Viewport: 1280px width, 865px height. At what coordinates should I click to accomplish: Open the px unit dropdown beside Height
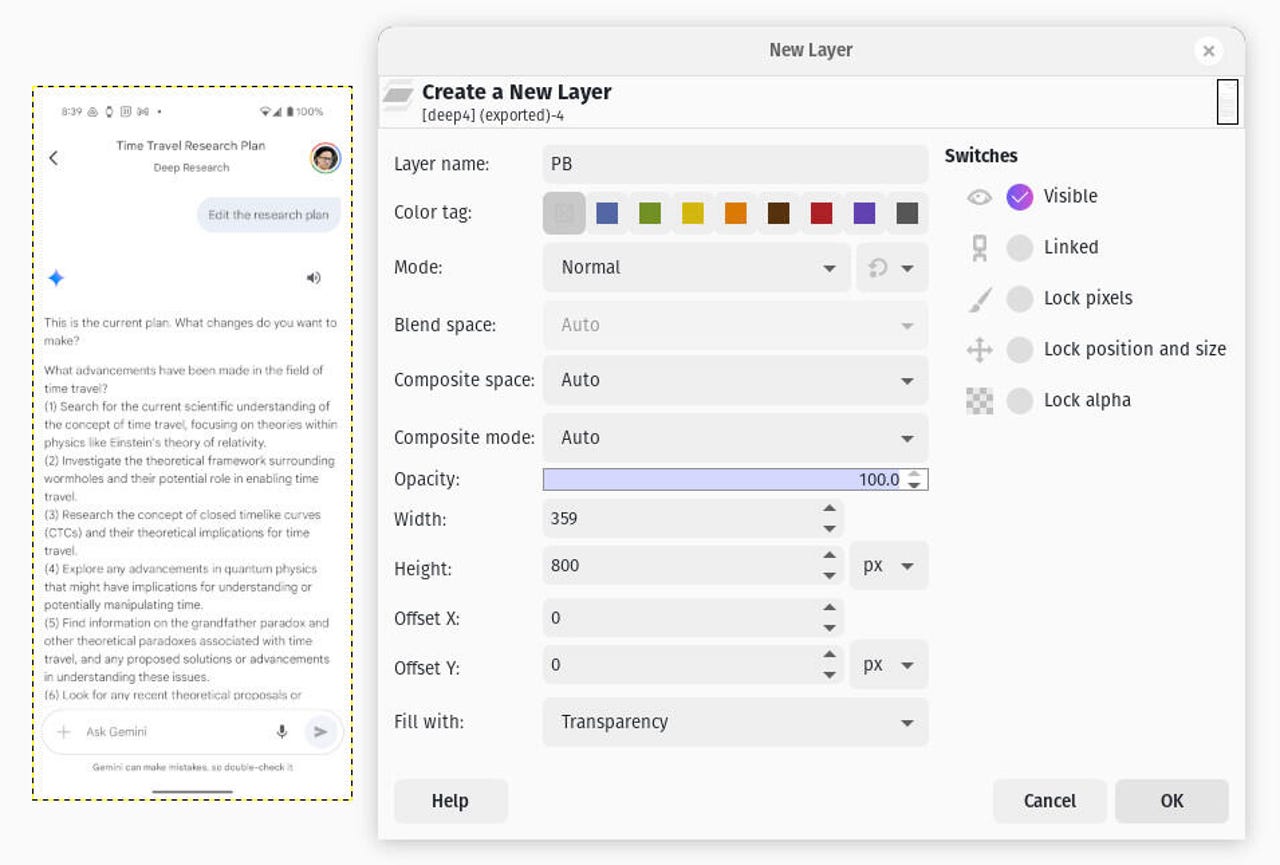coord(889,566)
